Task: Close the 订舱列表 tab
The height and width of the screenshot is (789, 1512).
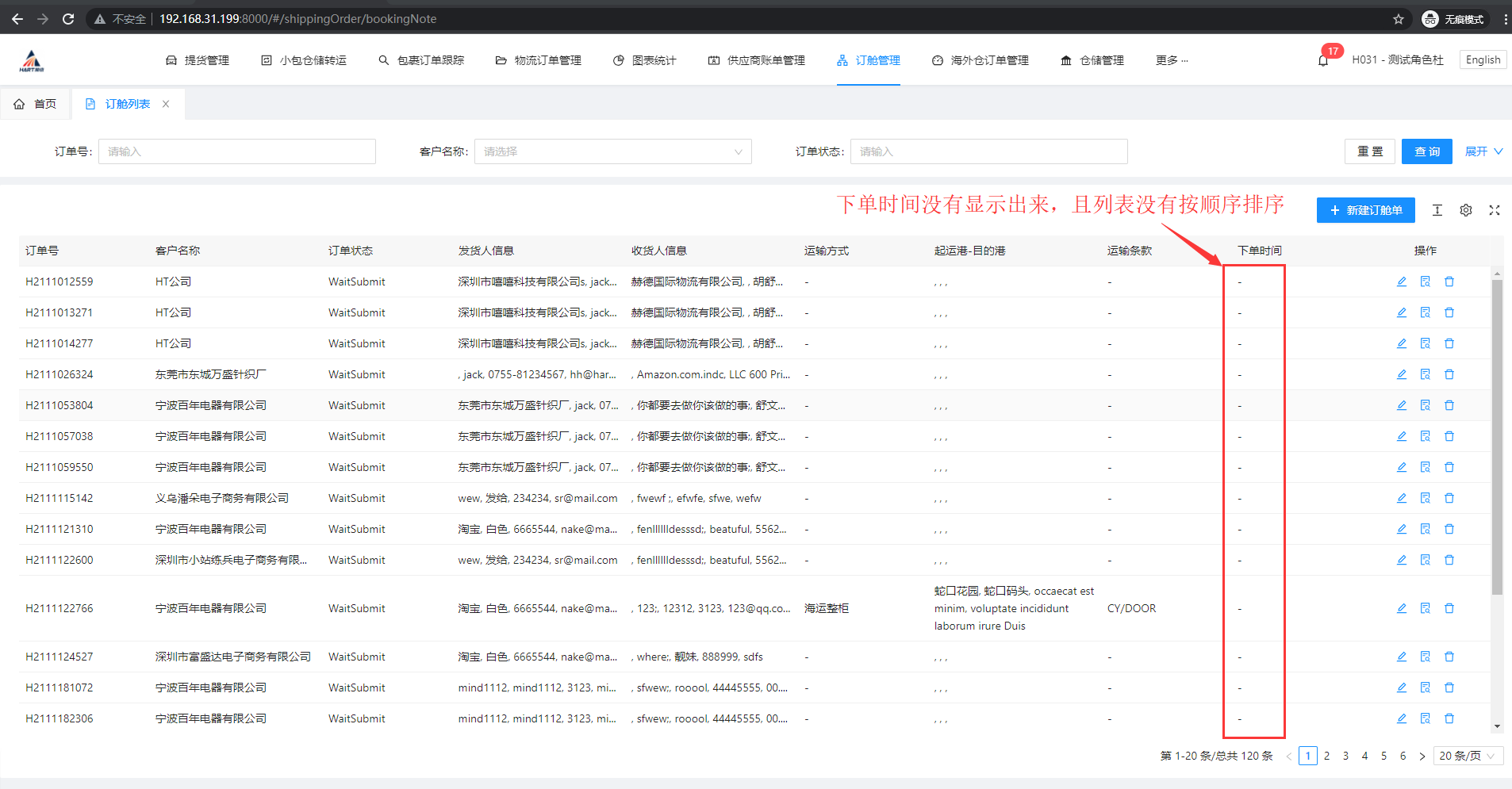Action: click(166, 104)
